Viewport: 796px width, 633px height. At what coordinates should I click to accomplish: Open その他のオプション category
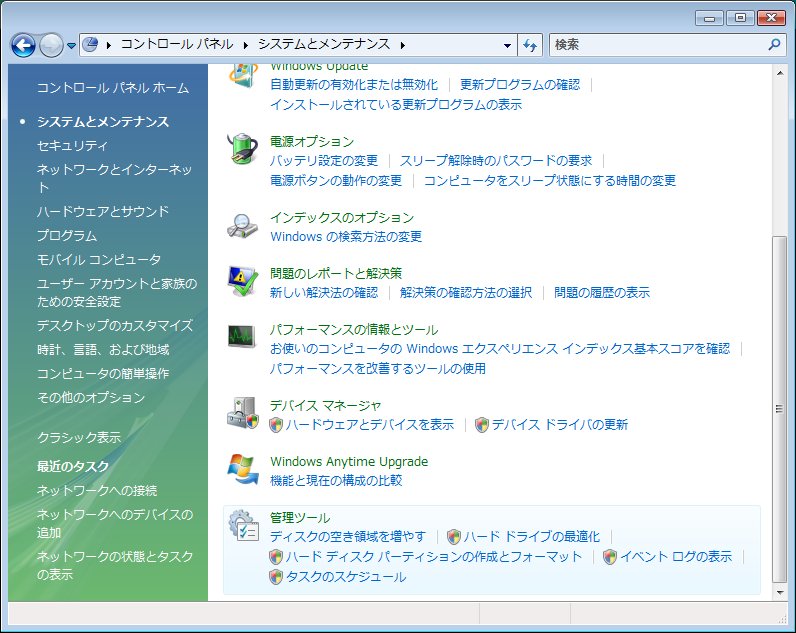91,397
